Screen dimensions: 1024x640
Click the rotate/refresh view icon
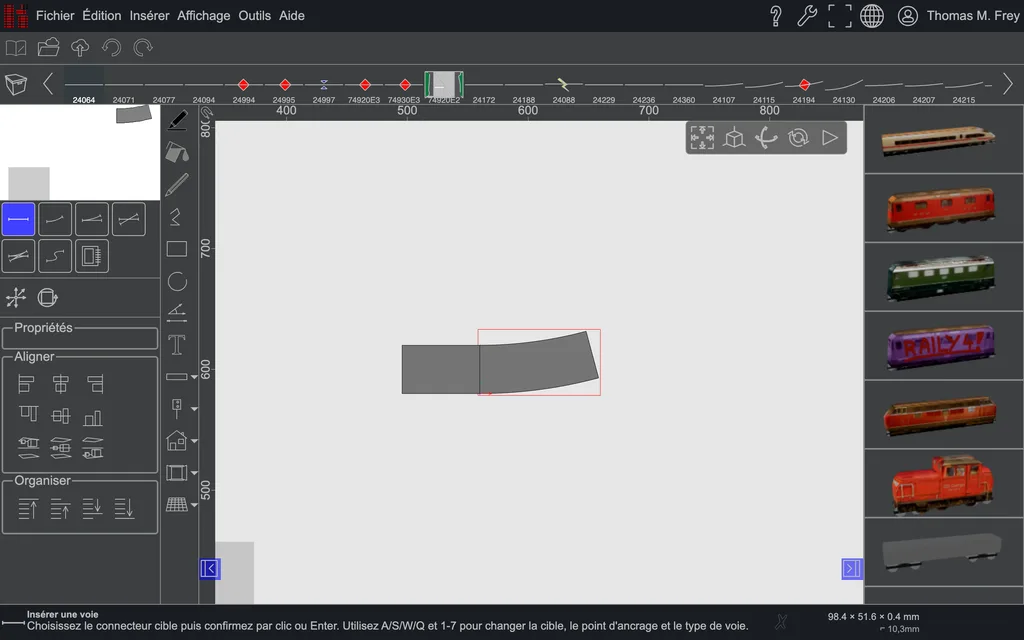pyautogui.click(x=798, y=138)
